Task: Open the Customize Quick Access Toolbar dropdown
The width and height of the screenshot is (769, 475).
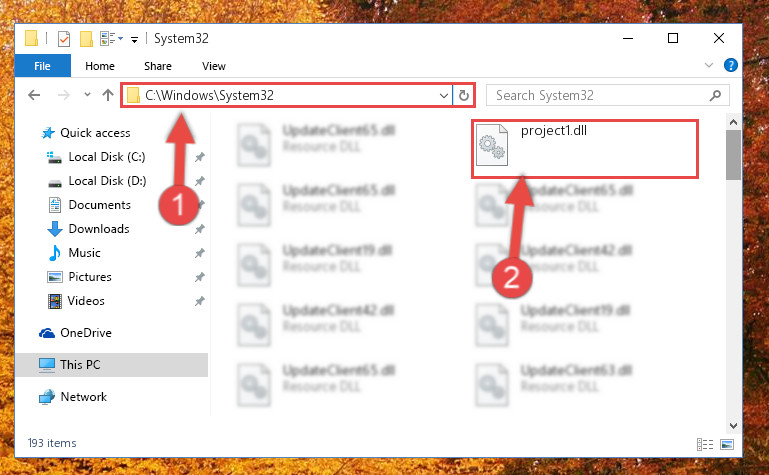Action: pyautogui.click(x=134, y=39)
